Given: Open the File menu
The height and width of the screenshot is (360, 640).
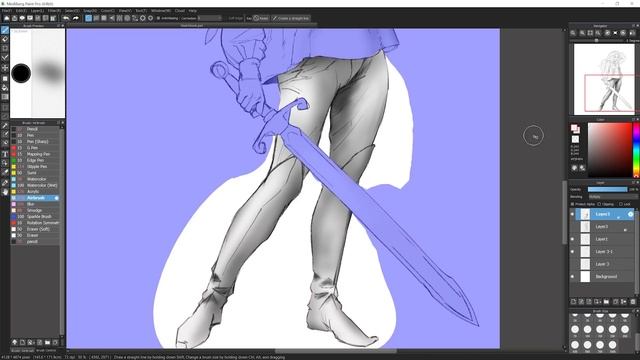Looking at the screenshot, I should [7, 11].
